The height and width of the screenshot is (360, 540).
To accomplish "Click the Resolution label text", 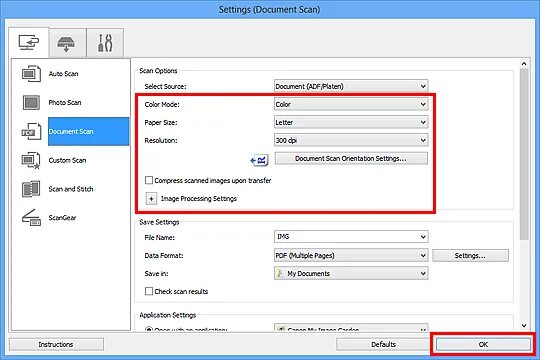I will point(161,140).
